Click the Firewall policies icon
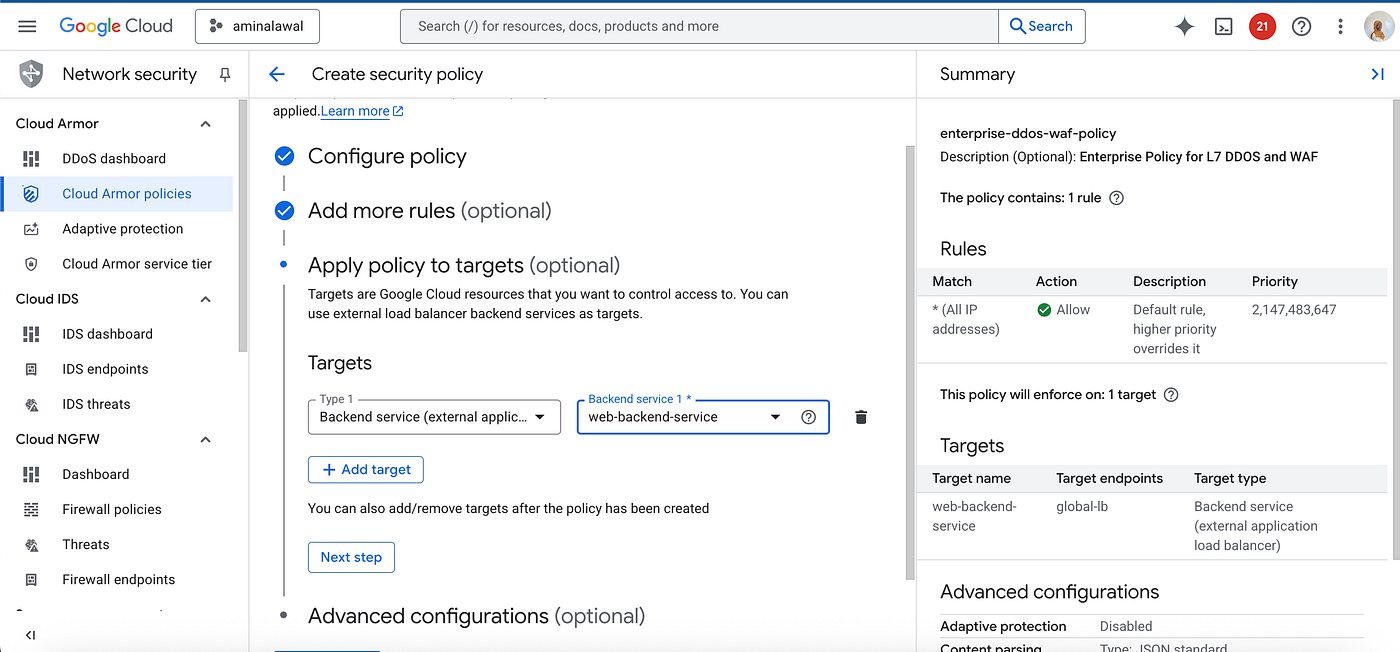 [31, 509]
